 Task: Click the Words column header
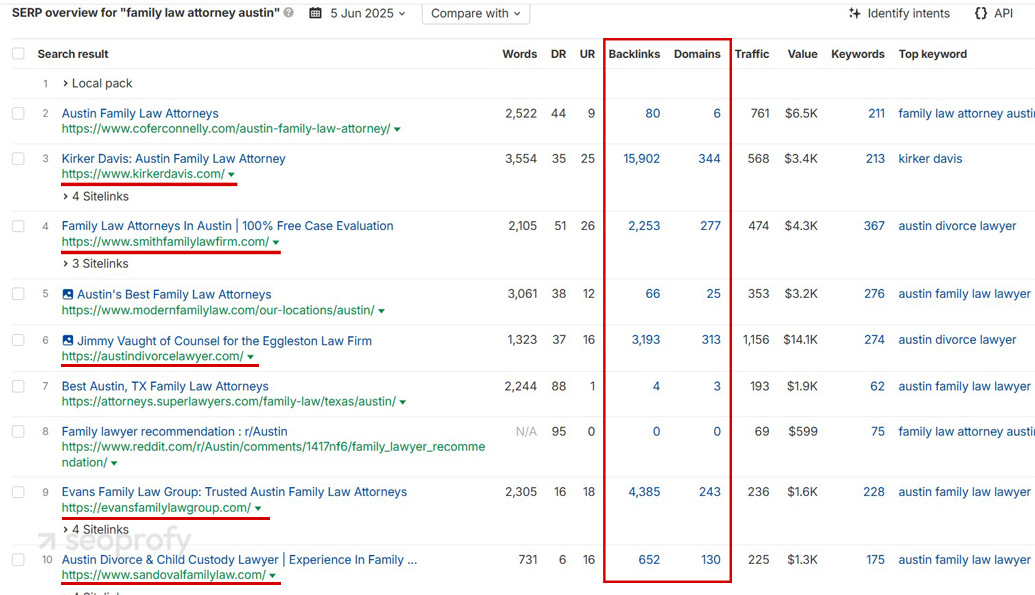click(x=519, y=54)
